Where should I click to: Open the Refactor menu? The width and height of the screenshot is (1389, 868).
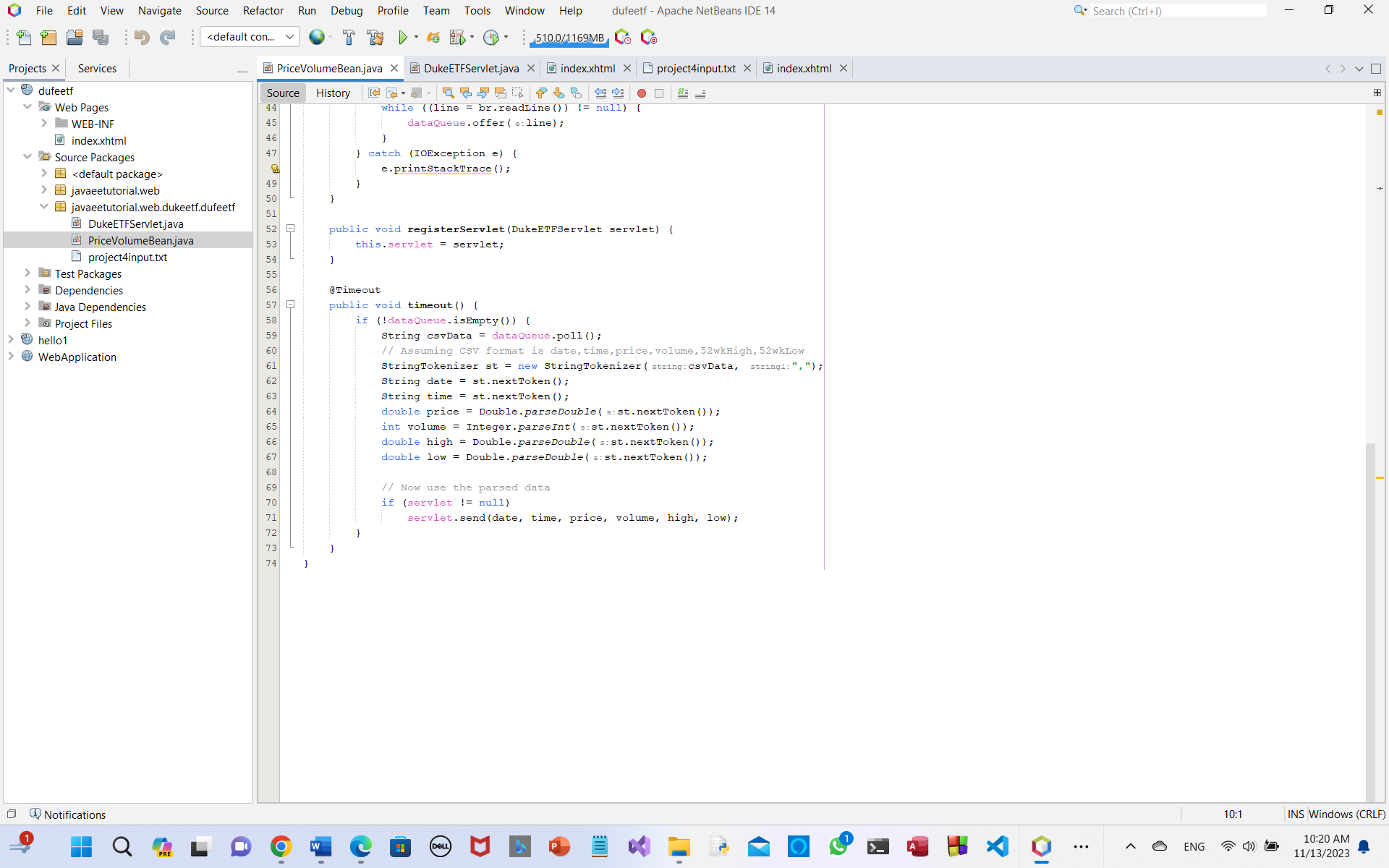point(263,10)
